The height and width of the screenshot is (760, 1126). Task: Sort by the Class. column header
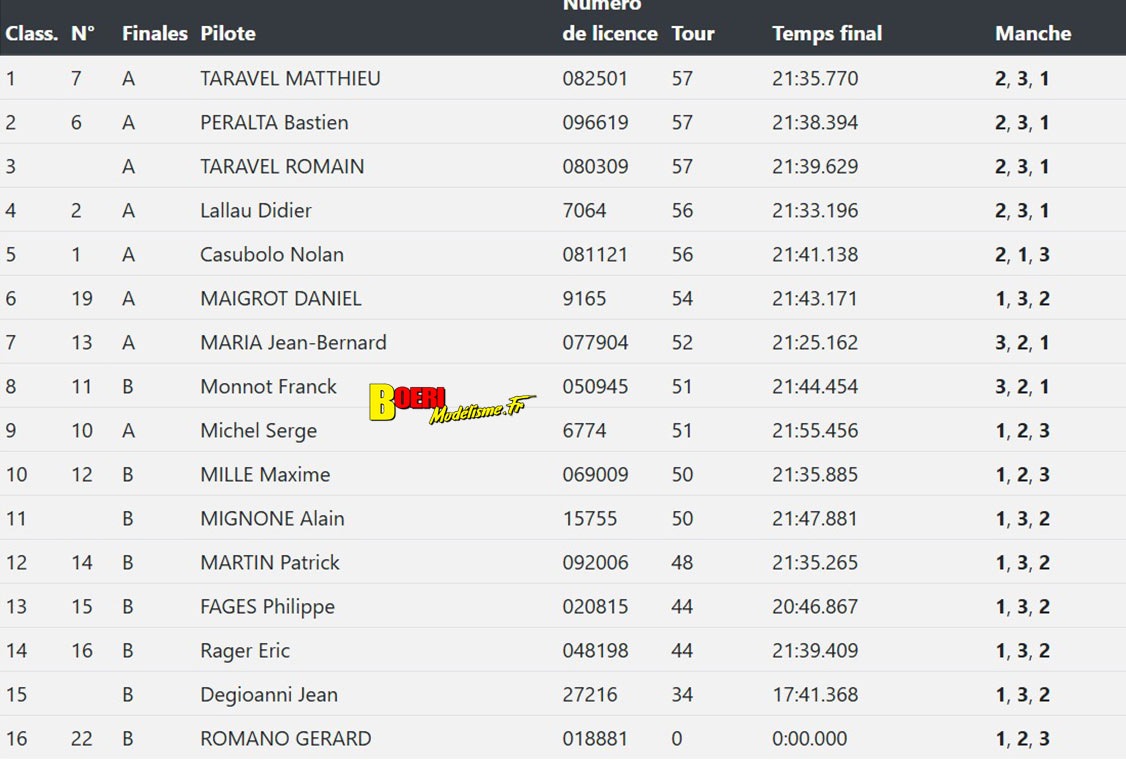point(31,33)
